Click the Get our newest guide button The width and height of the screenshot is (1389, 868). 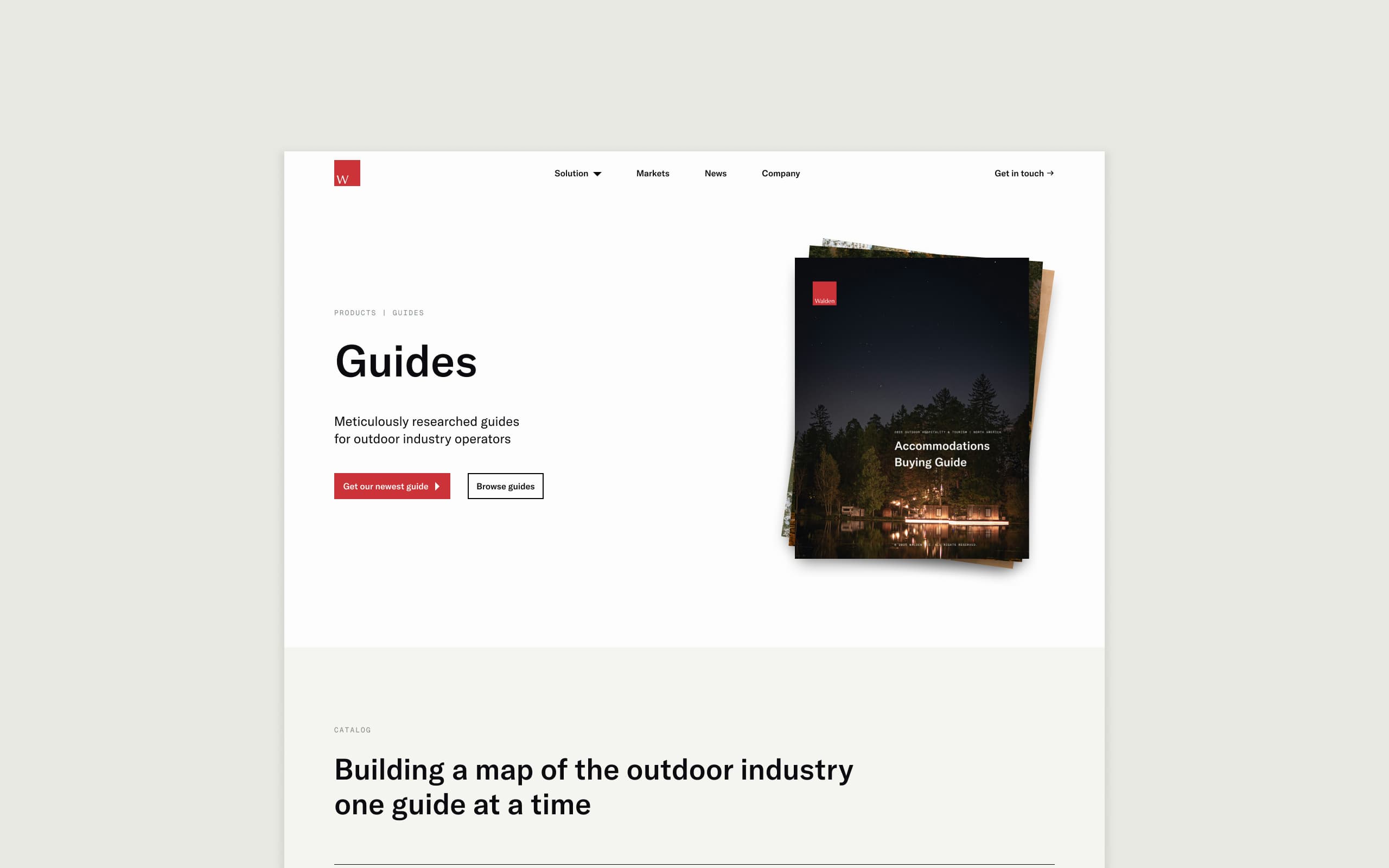[x=392, y=486]
